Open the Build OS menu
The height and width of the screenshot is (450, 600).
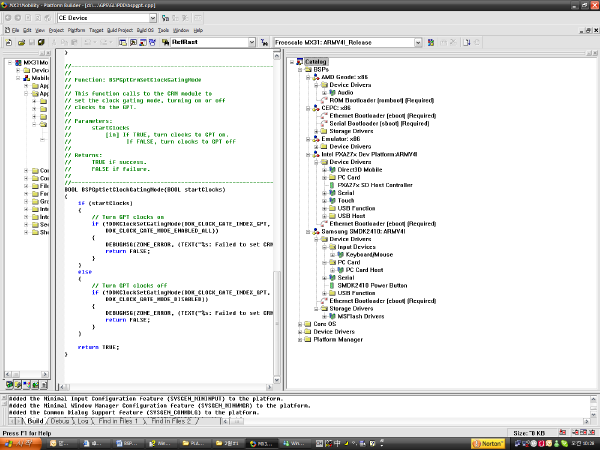[x=145, y=30]
